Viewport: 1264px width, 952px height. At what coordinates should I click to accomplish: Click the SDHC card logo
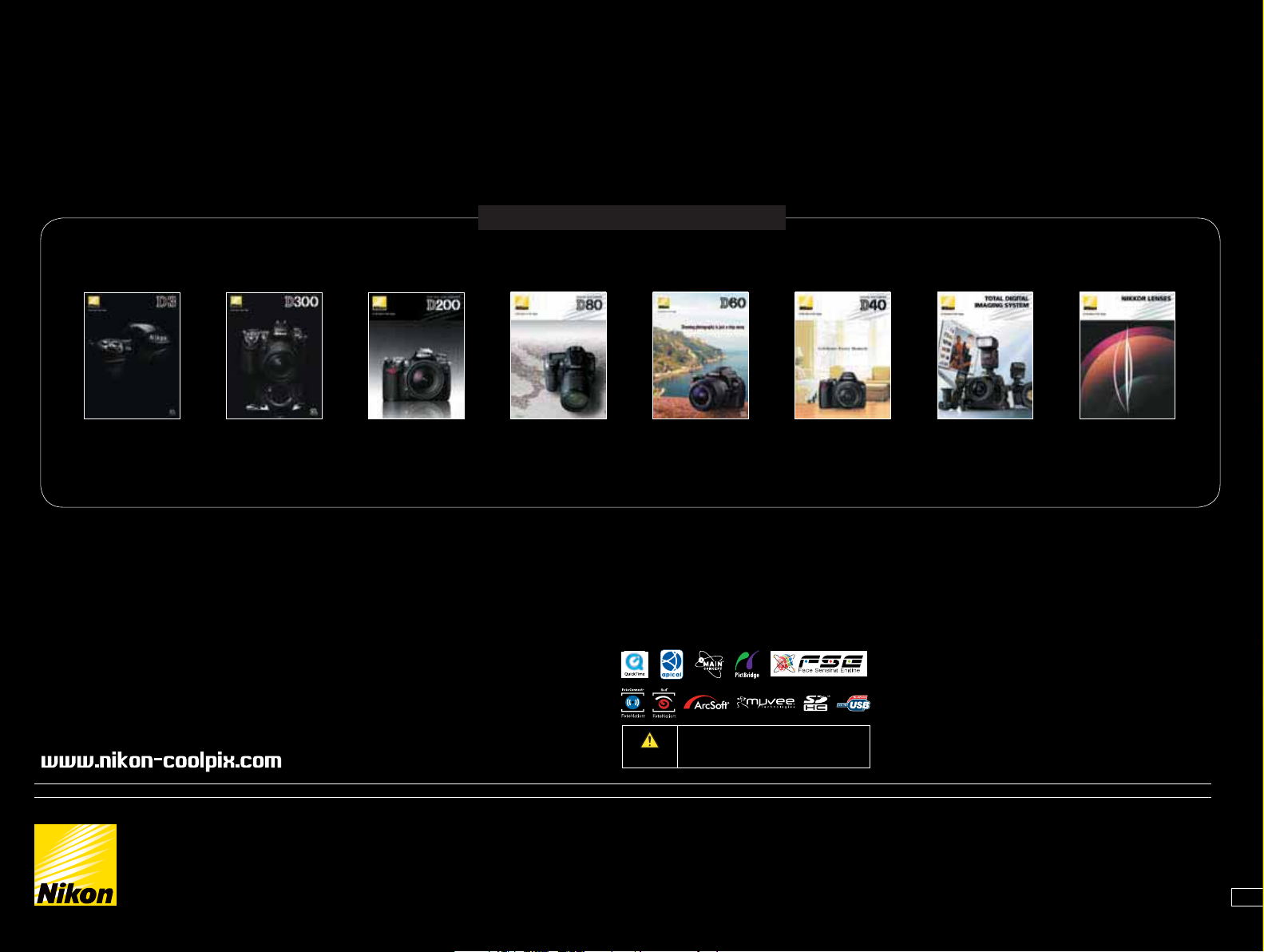[x=815, y=704]
